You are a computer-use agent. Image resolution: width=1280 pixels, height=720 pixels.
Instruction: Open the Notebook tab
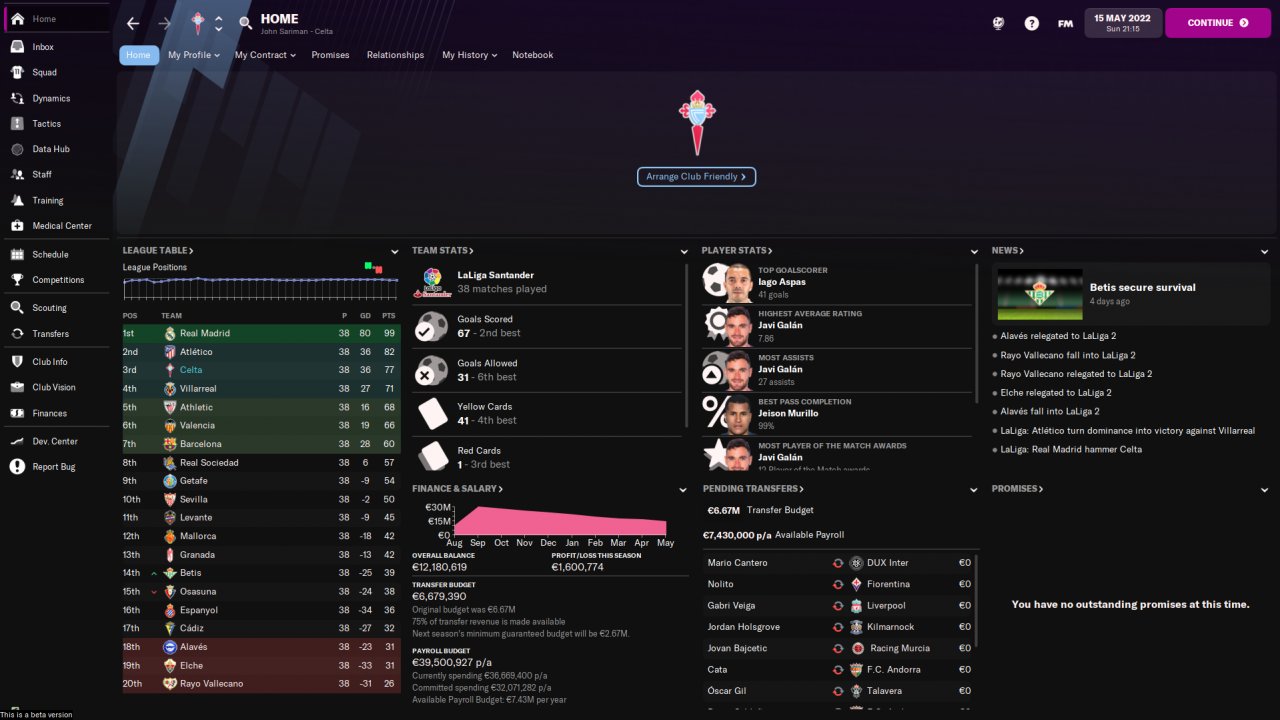pos(533,55)
